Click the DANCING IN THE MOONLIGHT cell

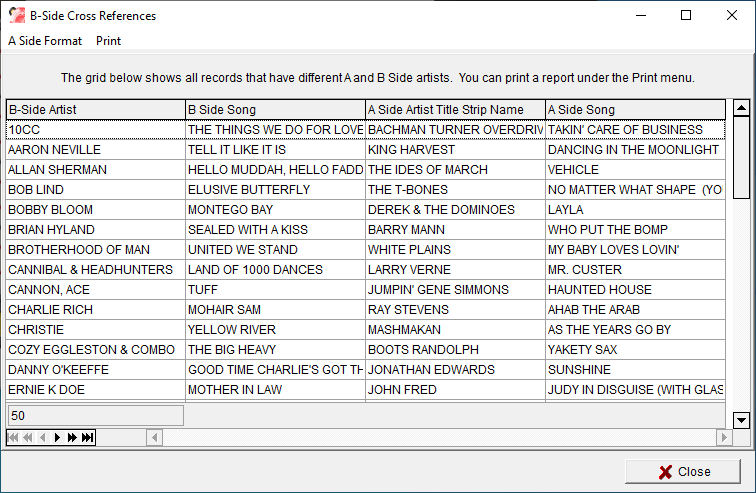point(635,150)
